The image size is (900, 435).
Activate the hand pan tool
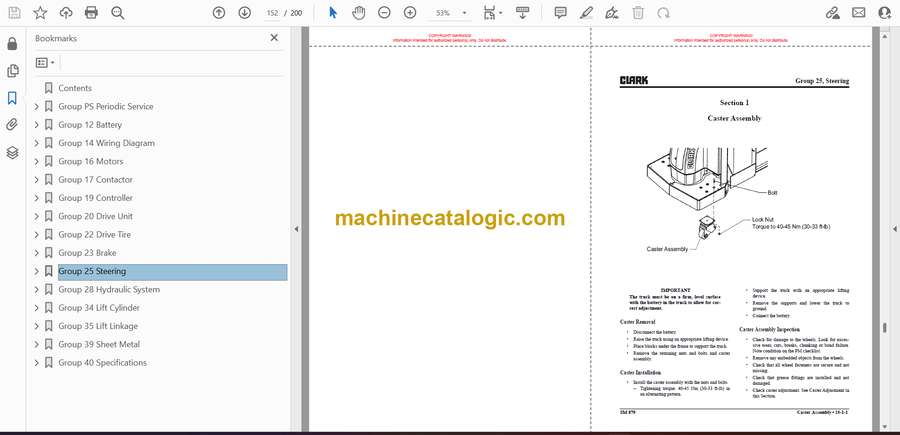[x=358, y=13]
